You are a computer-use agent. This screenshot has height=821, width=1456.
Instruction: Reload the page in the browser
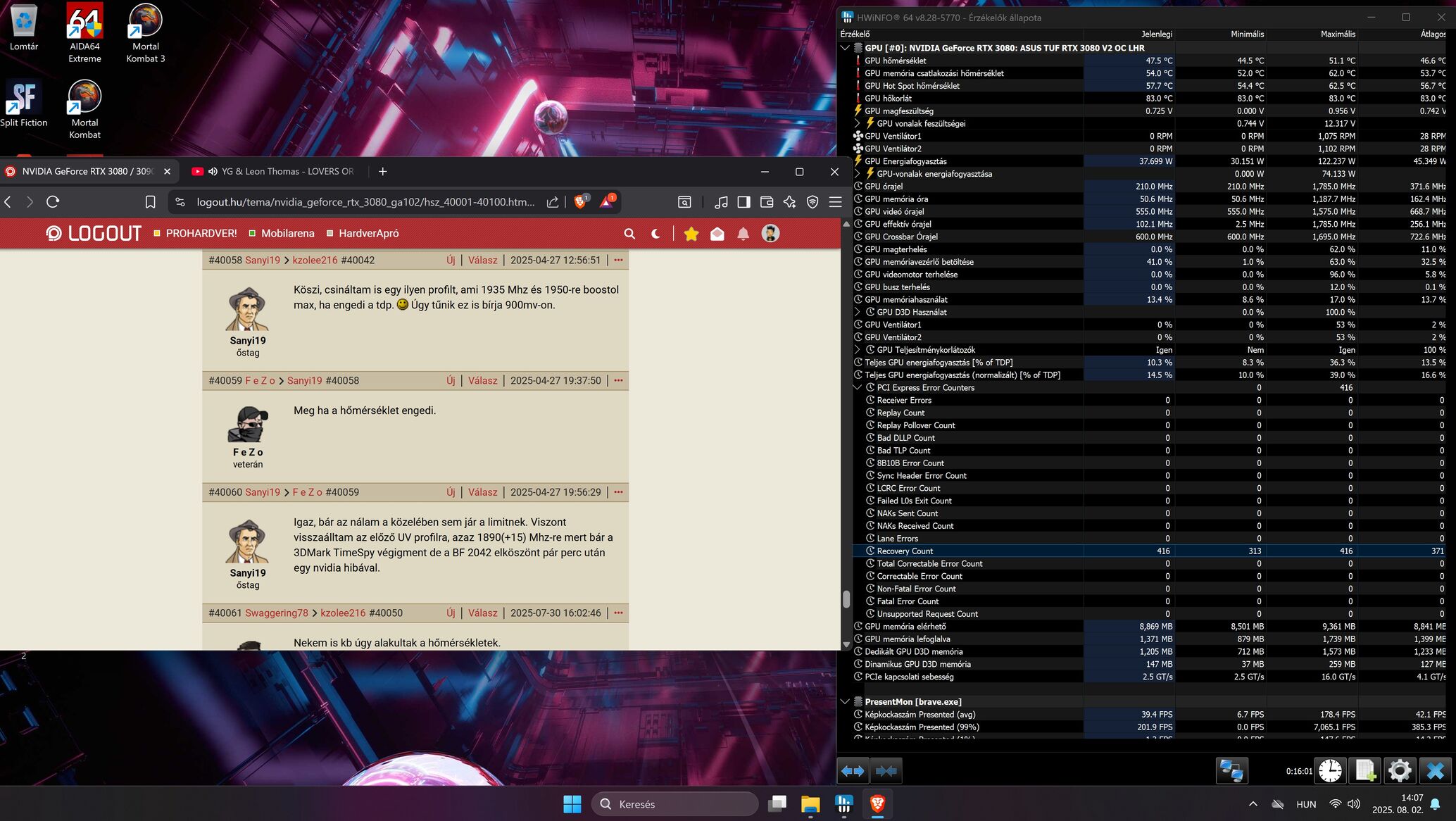click(x=53, y=202)
